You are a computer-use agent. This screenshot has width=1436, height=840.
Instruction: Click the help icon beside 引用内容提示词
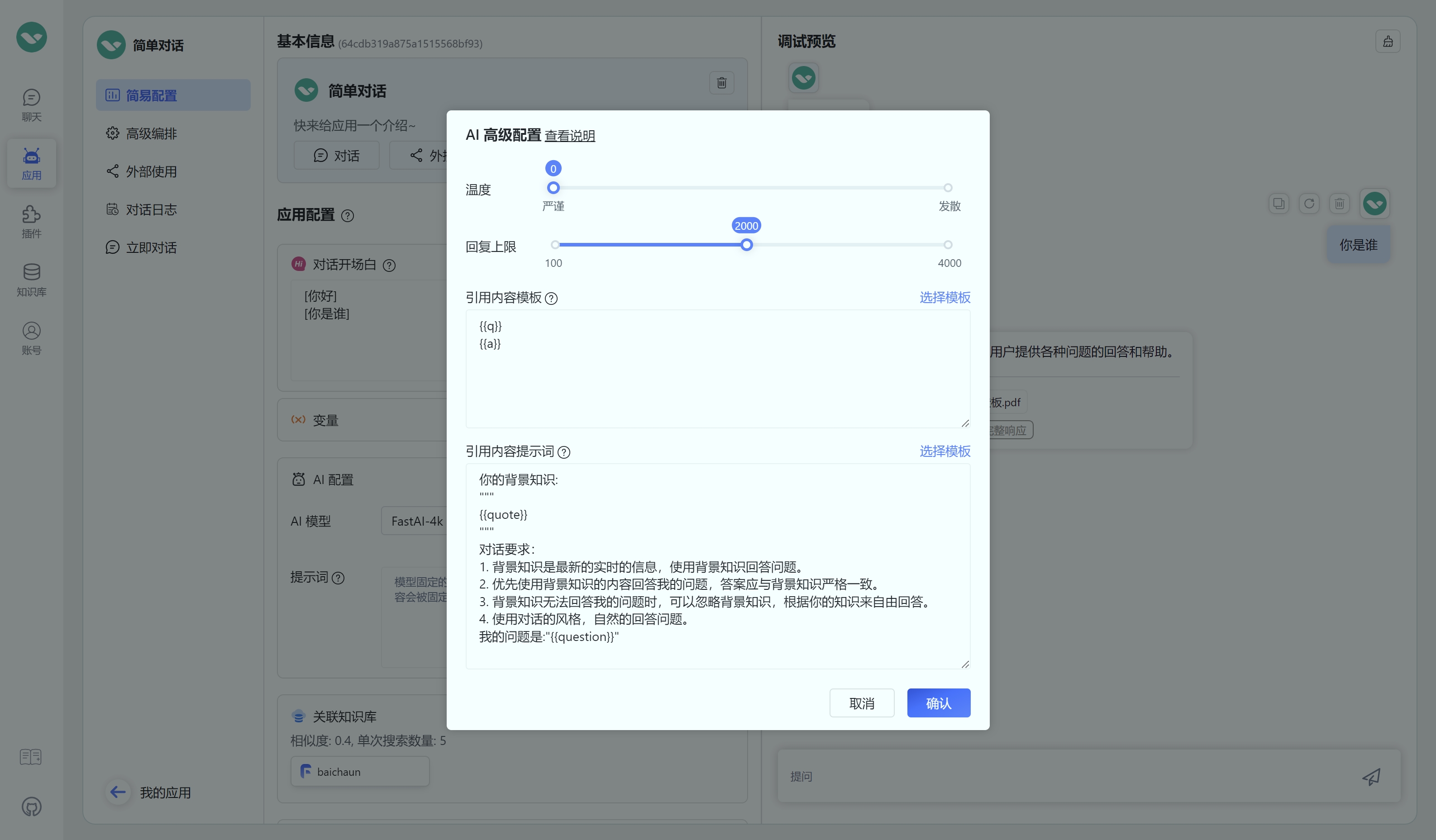pos(563,452)
